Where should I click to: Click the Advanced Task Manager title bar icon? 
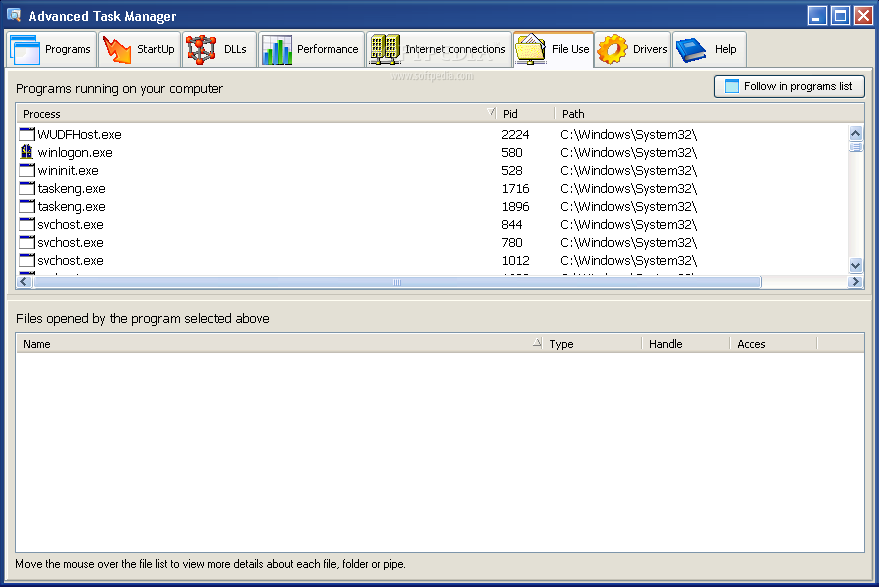tap(14, 15)
